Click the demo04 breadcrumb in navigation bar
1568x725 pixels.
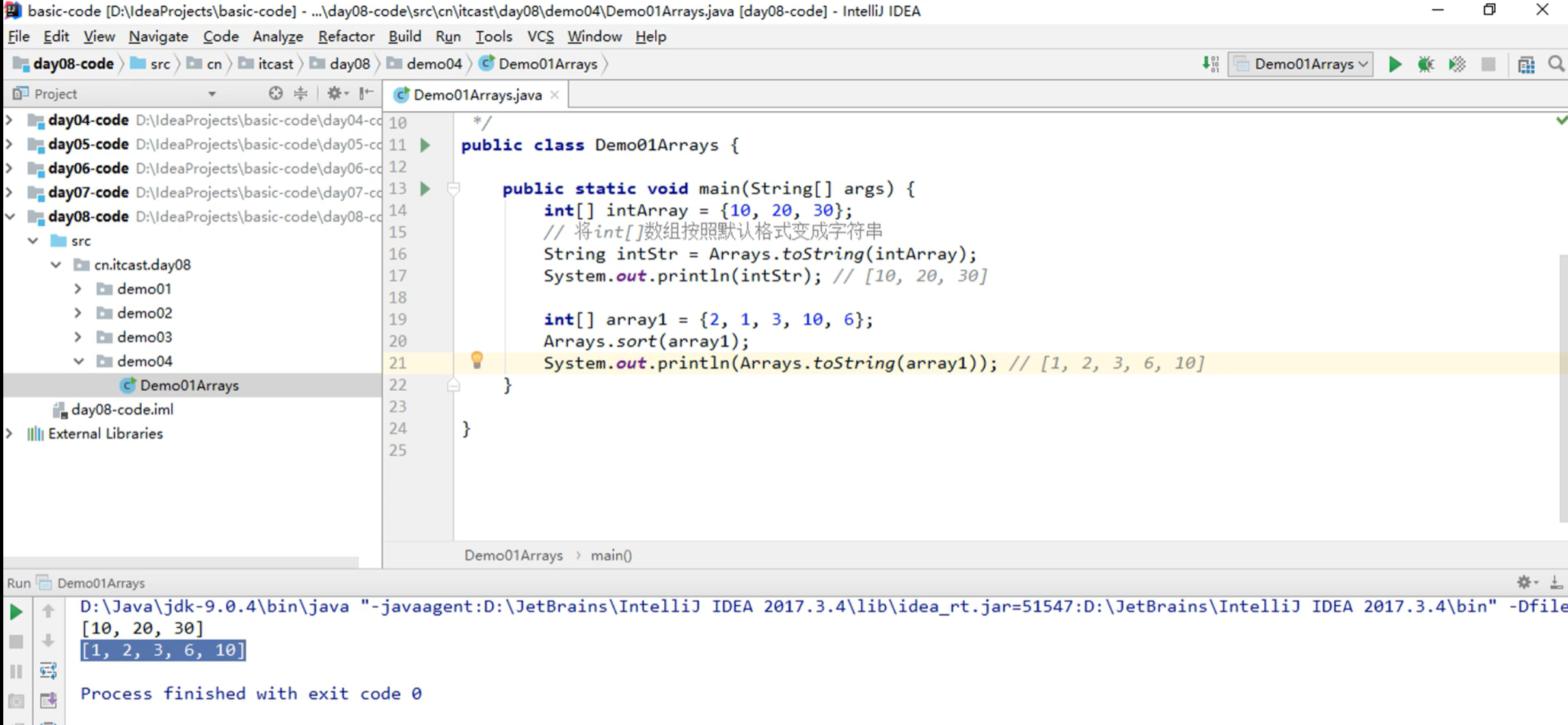(433, 64)
